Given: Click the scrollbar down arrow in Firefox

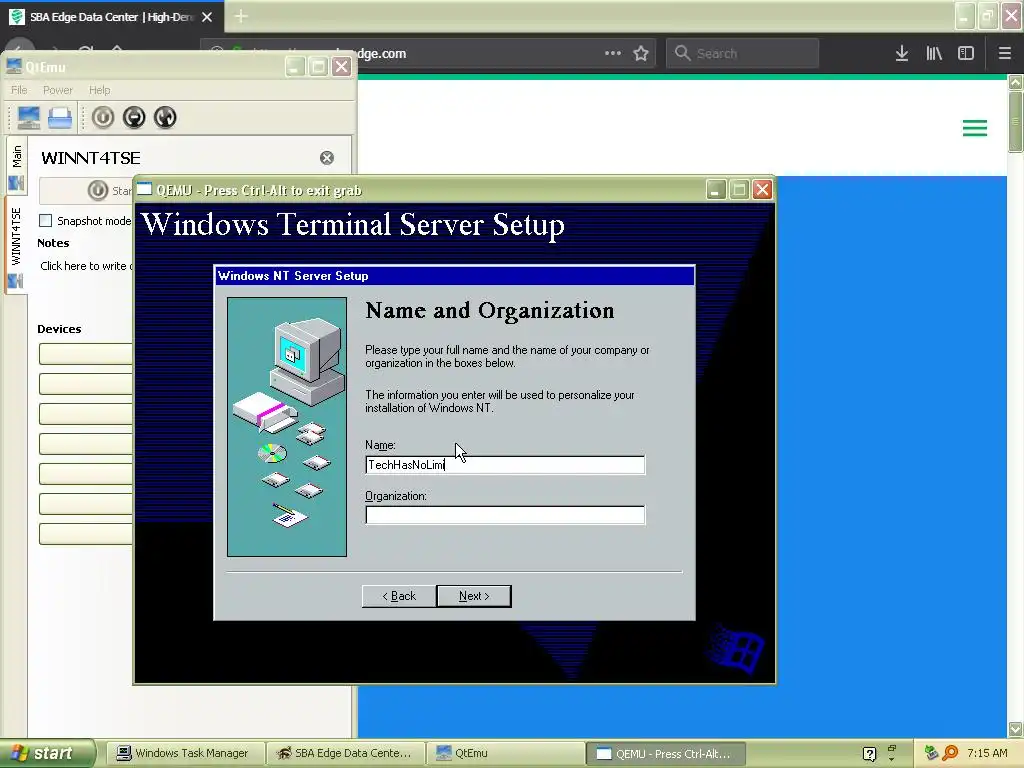Looking at the screenshot, I should [x=1015, y=729].
